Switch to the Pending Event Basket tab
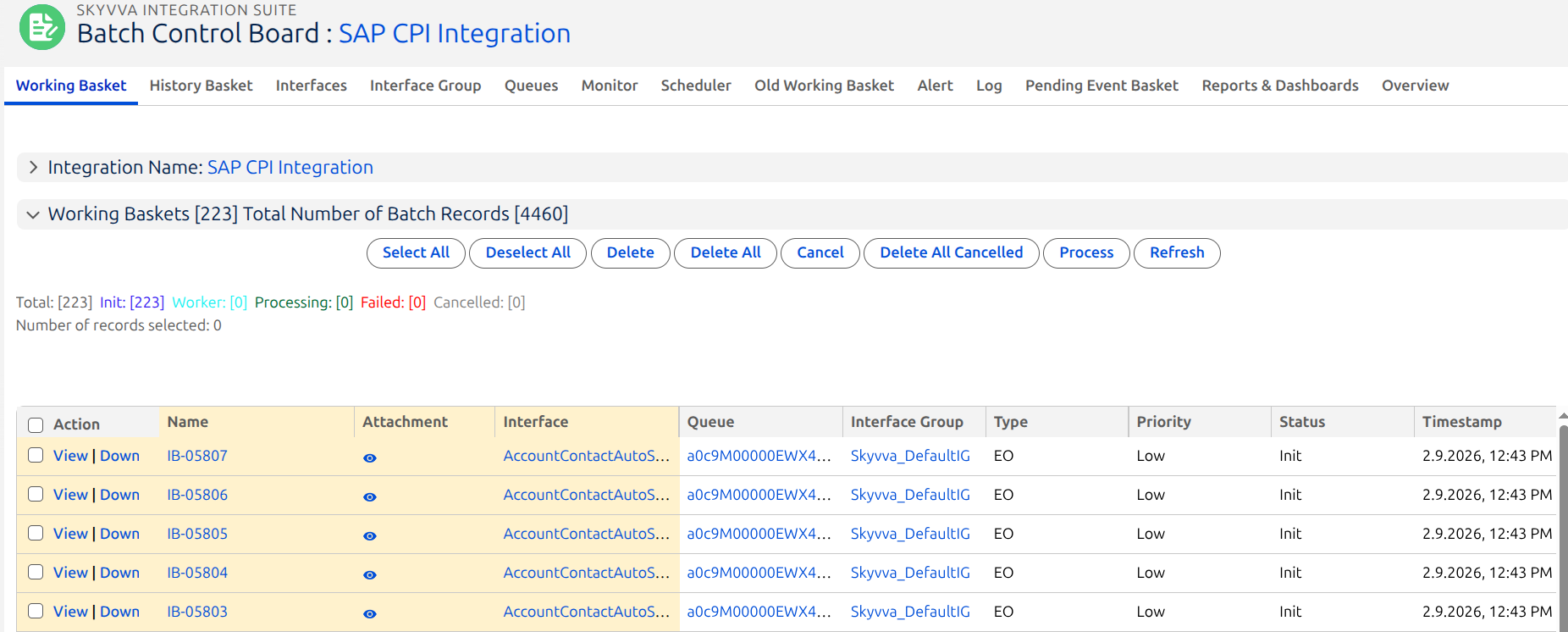The height and width of the screenshot is (632, 1568). click(x=1101, y=86)
